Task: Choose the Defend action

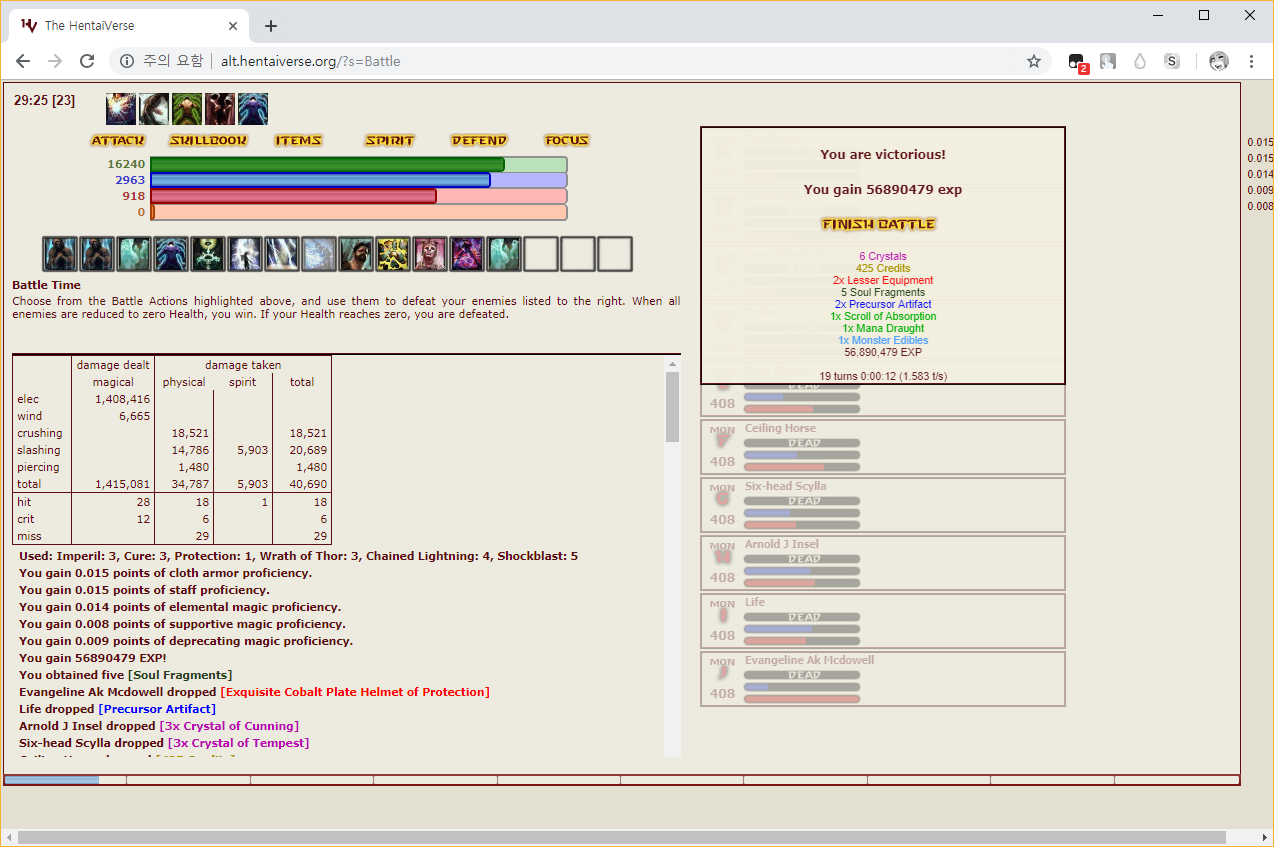Action: (479, 141)
